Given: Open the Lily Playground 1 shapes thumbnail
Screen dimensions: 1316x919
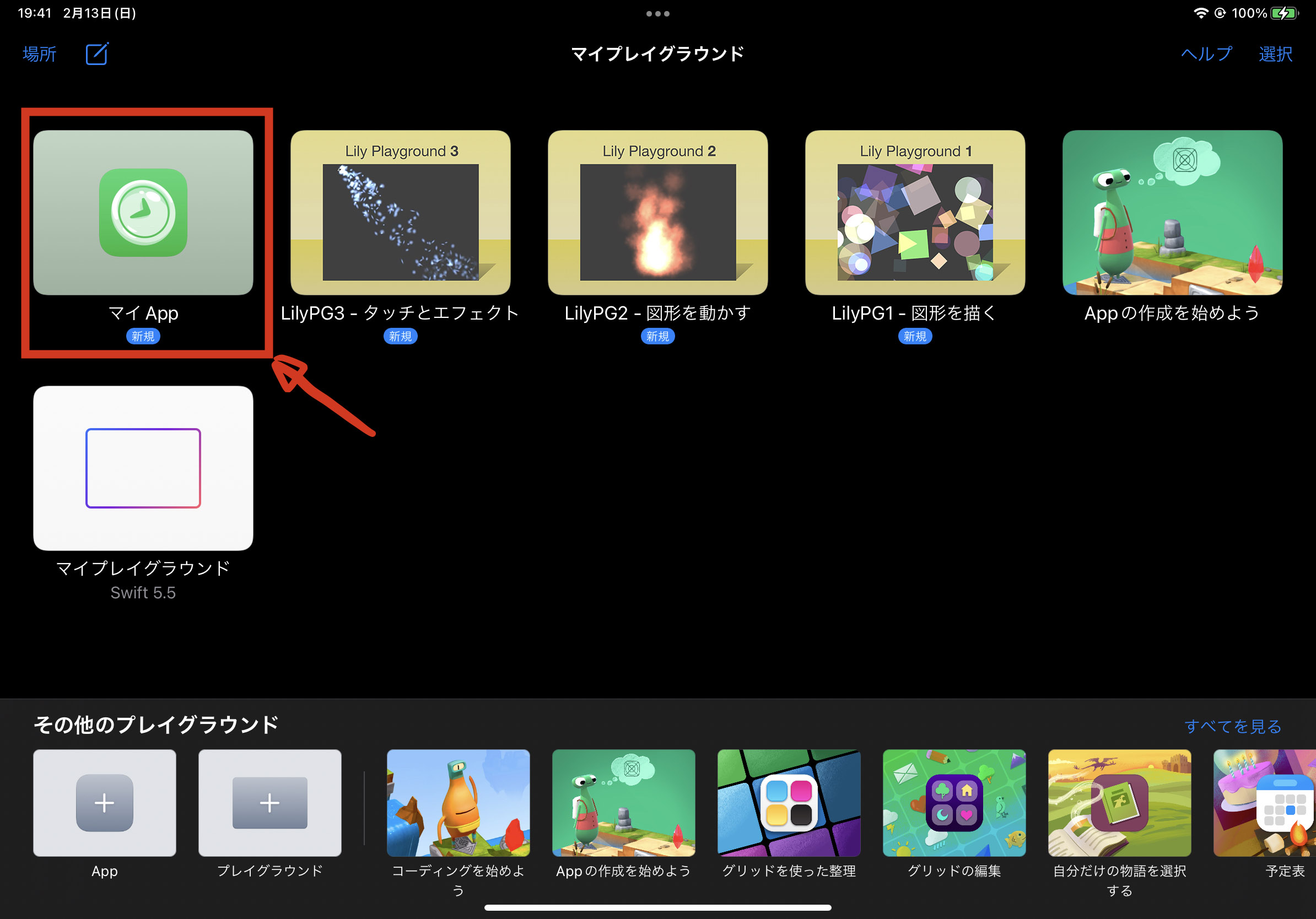Looking at the screenshot, I should click(x=915, y=213).
